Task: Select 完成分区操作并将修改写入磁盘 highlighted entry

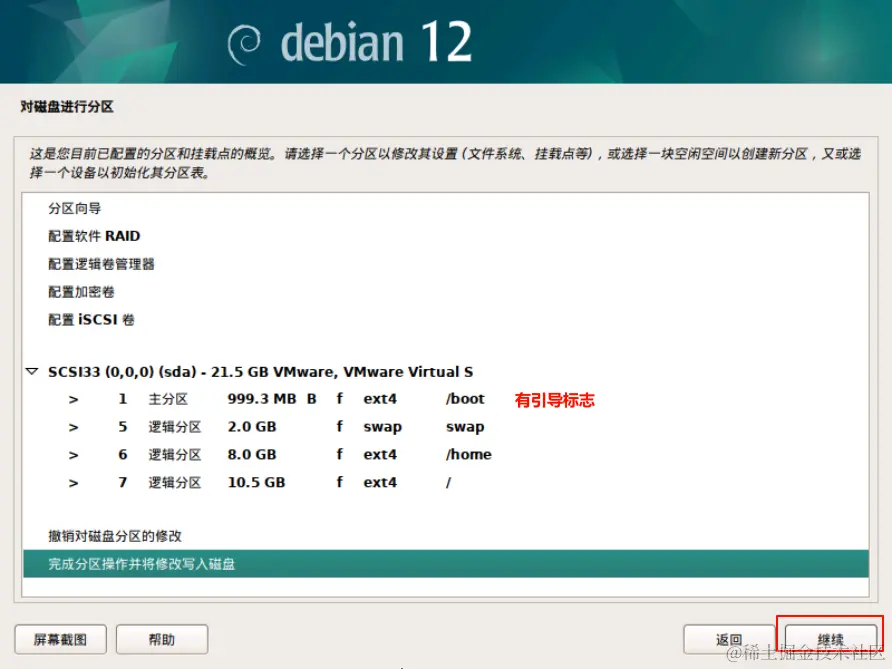Action: [x=446, y=564]
